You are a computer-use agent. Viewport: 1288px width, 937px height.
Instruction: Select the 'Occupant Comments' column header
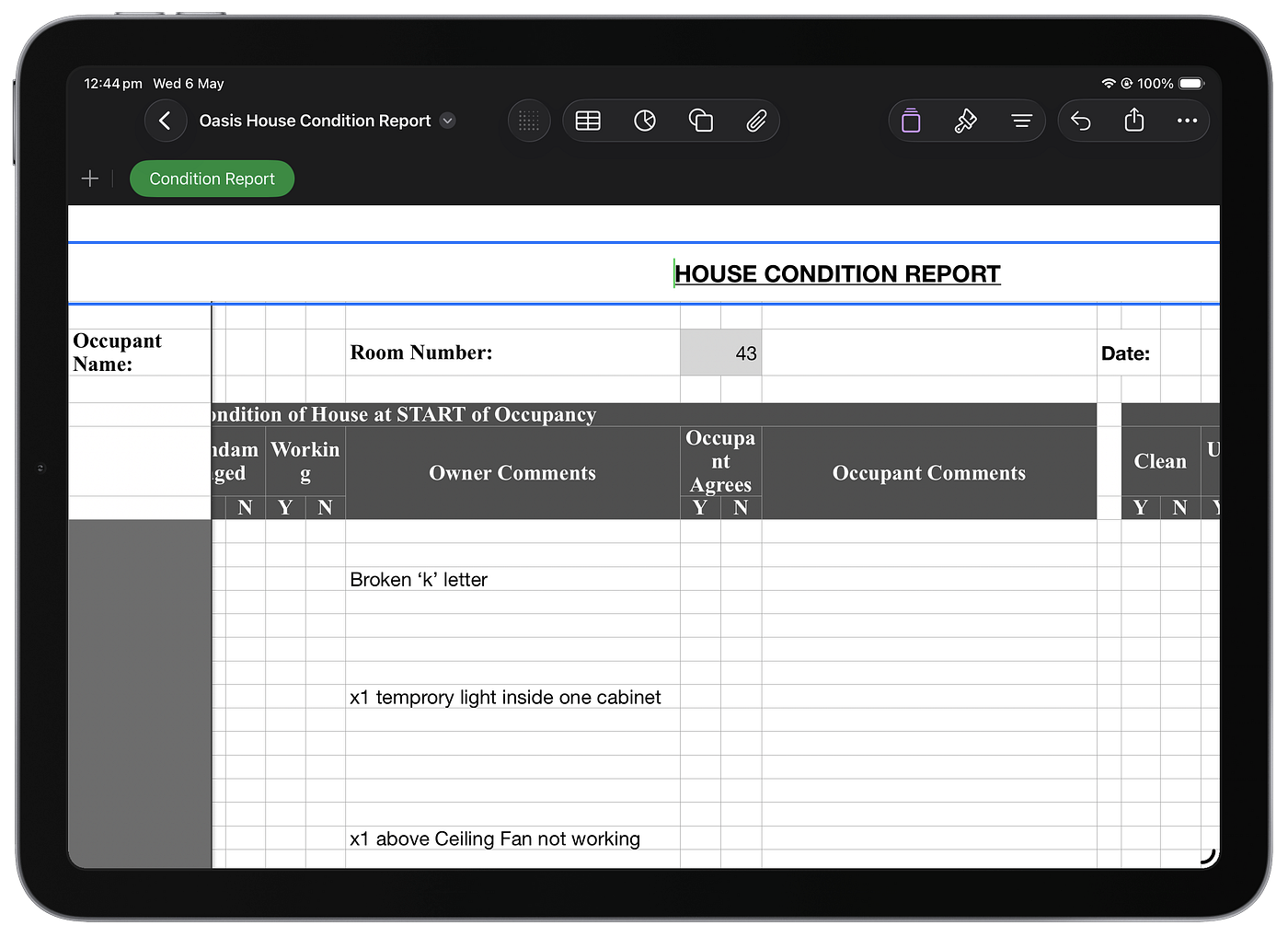(x=929, y=473)
